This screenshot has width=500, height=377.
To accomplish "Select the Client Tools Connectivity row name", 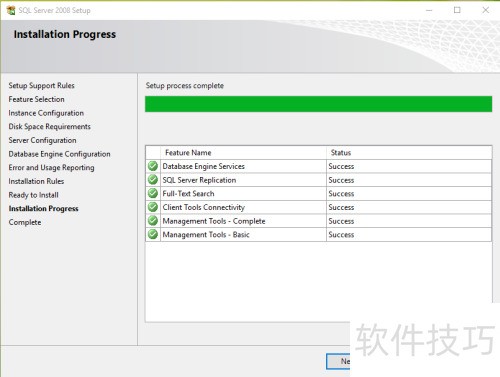I will (203, 207).
